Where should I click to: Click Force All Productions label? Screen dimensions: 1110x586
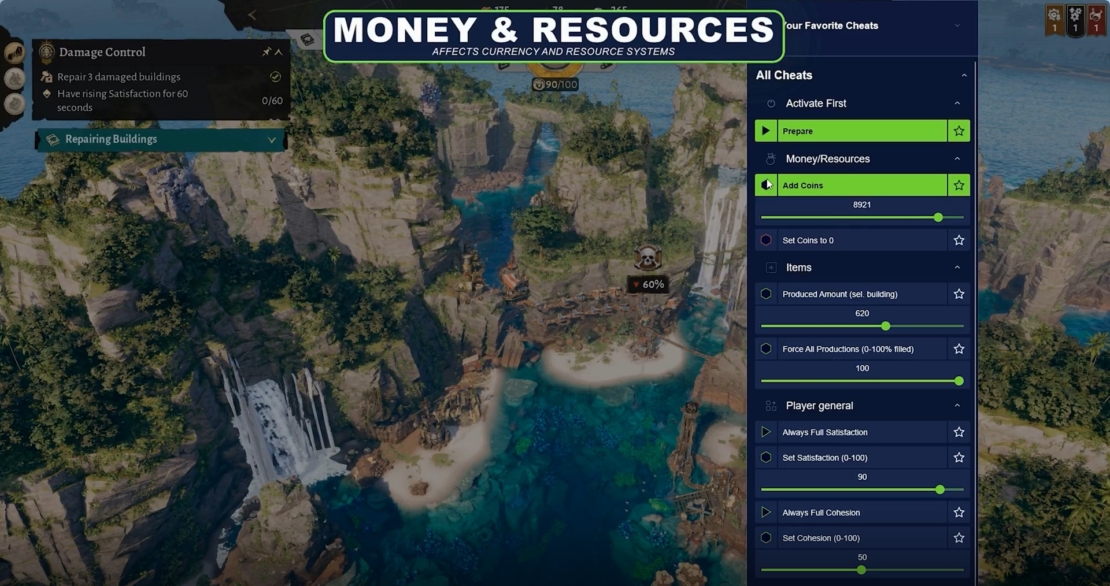point(848,349)
